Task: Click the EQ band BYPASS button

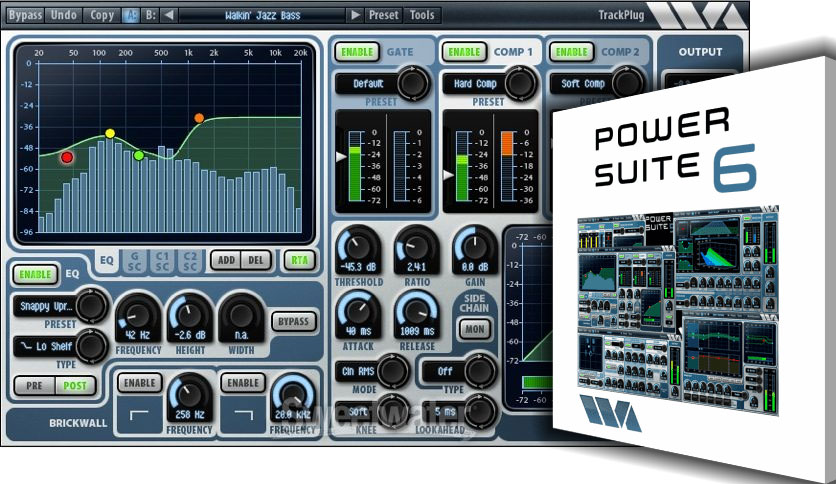Action: [293, 321]
